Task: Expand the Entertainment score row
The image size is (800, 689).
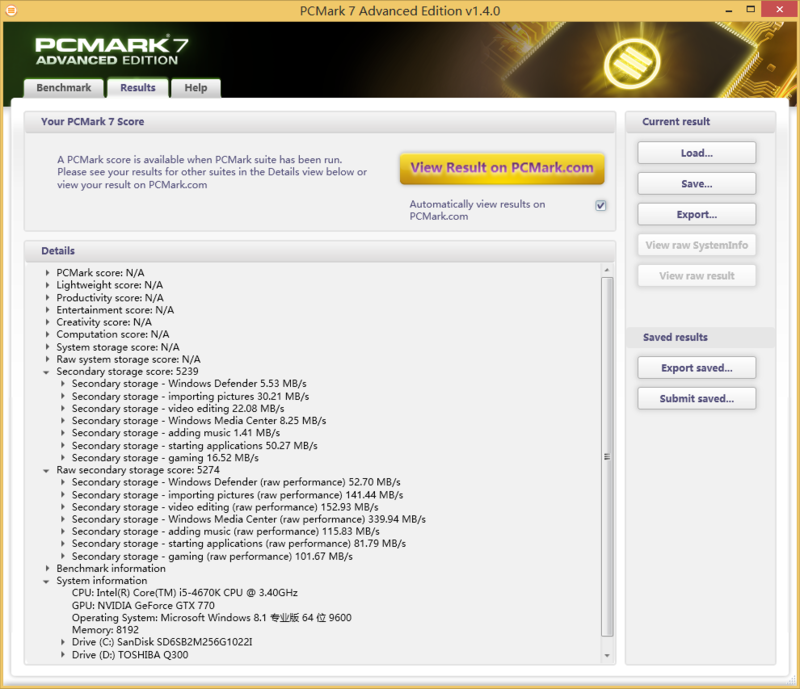Action: [47, 310]
